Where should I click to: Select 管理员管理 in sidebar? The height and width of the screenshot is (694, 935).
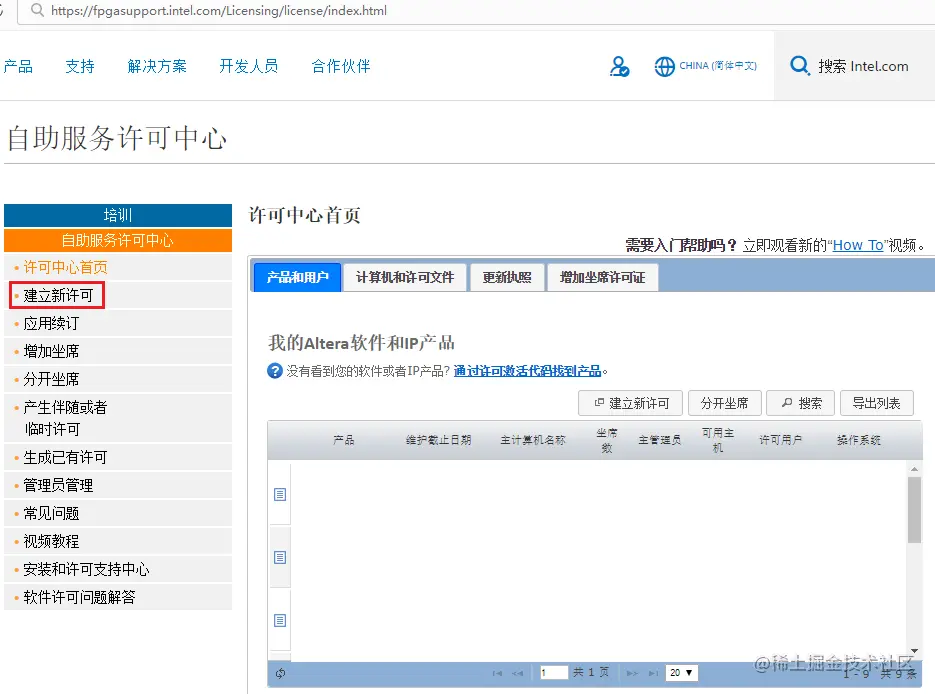tap(58, 485)
